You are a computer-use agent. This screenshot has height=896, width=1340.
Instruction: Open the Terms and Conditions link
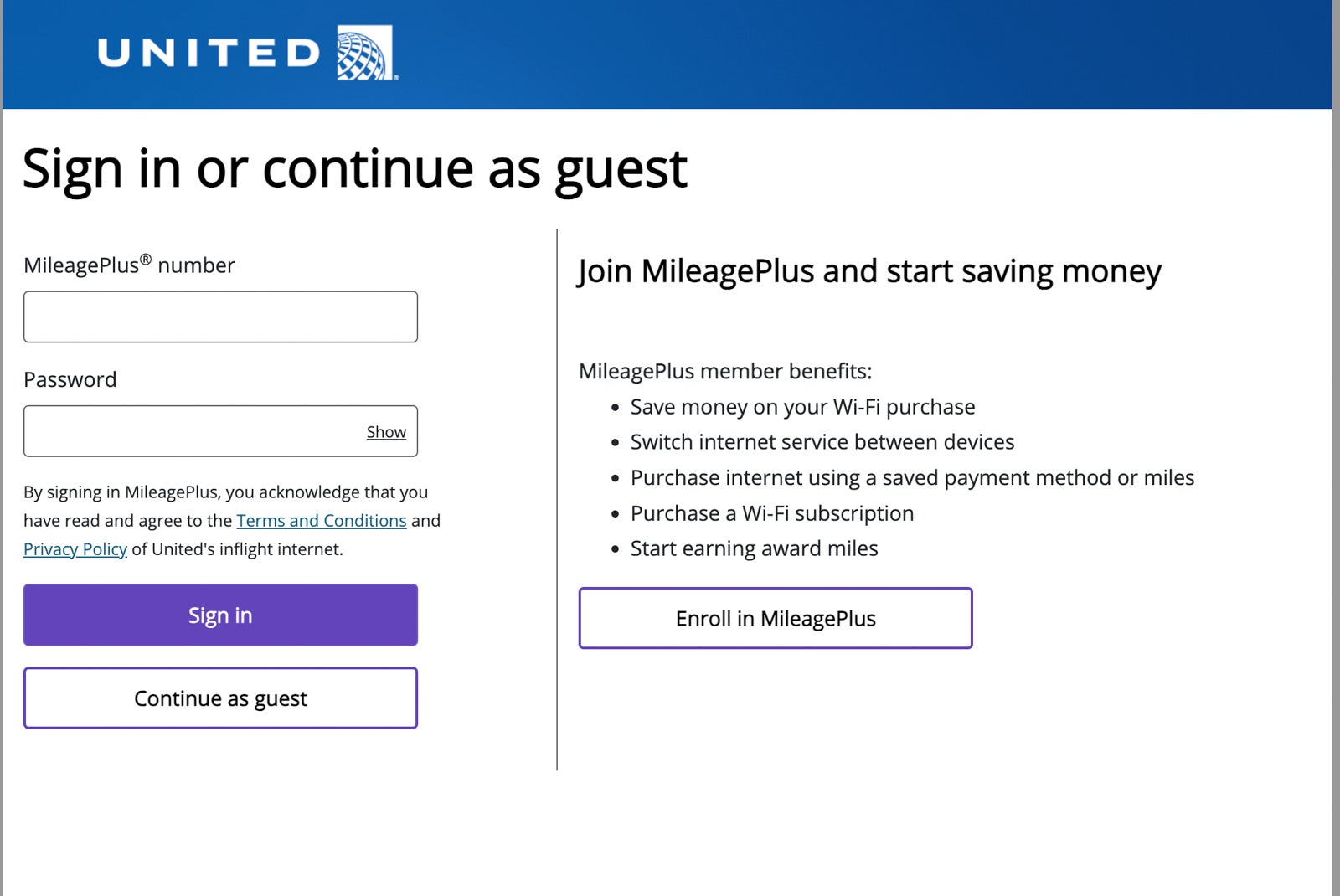pyautogui.click(x=321, y=521)
